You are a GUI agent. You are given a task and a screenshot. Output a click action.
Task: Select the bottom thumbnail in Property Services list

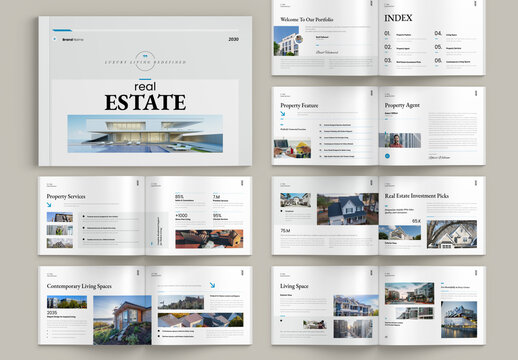tap(60, 243)
